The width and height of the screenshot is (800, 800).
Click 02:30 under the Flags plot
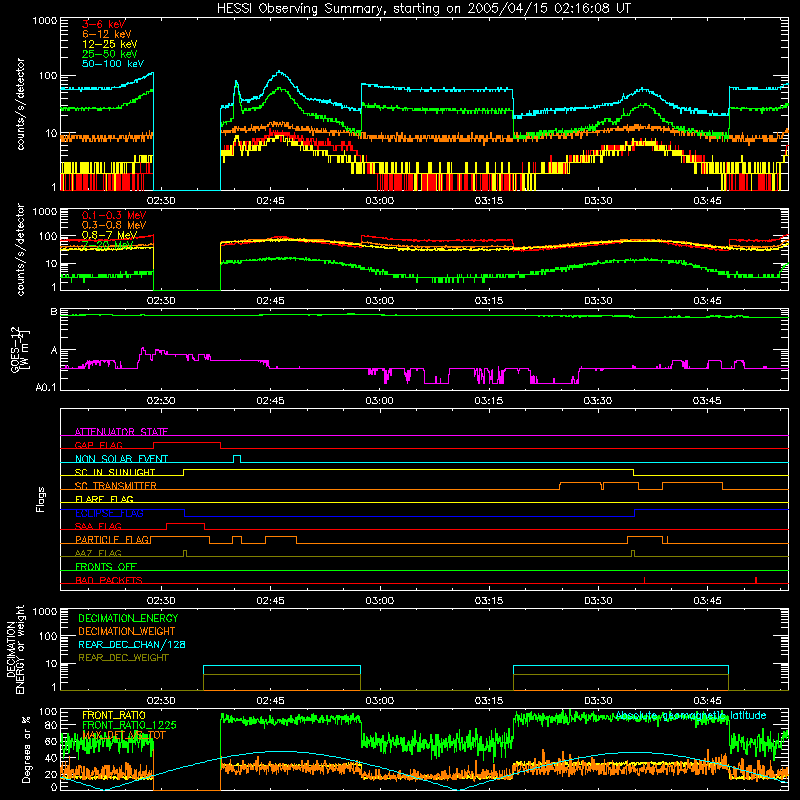tap(161, 601)
